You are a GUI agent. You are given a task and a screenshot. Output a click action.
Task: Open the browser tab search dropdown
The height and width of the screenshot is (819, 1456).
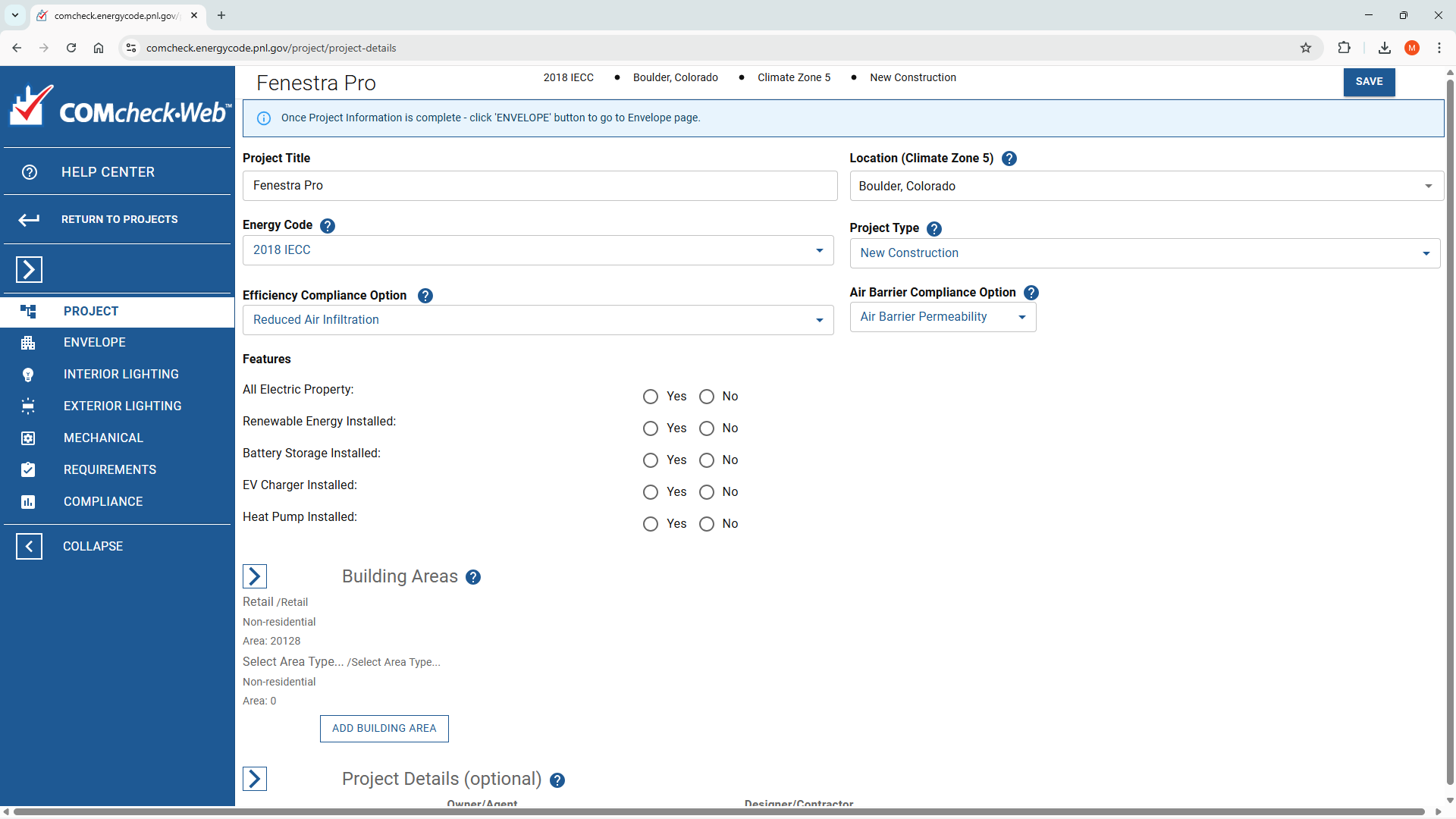14,15
